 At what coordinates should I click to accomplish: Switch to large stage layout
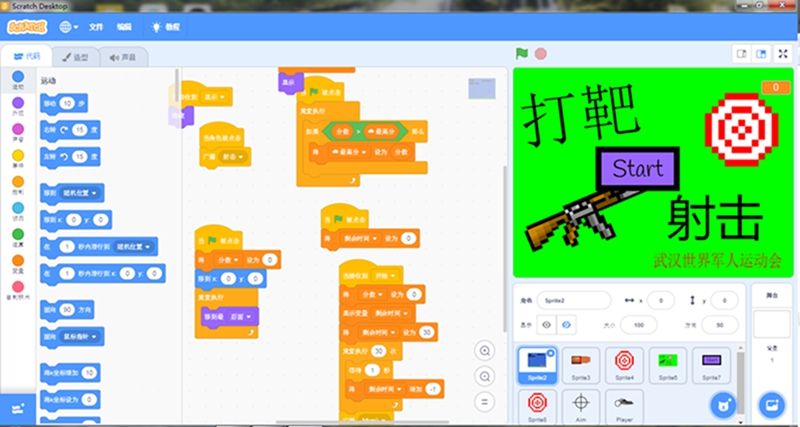pos(761,54)
